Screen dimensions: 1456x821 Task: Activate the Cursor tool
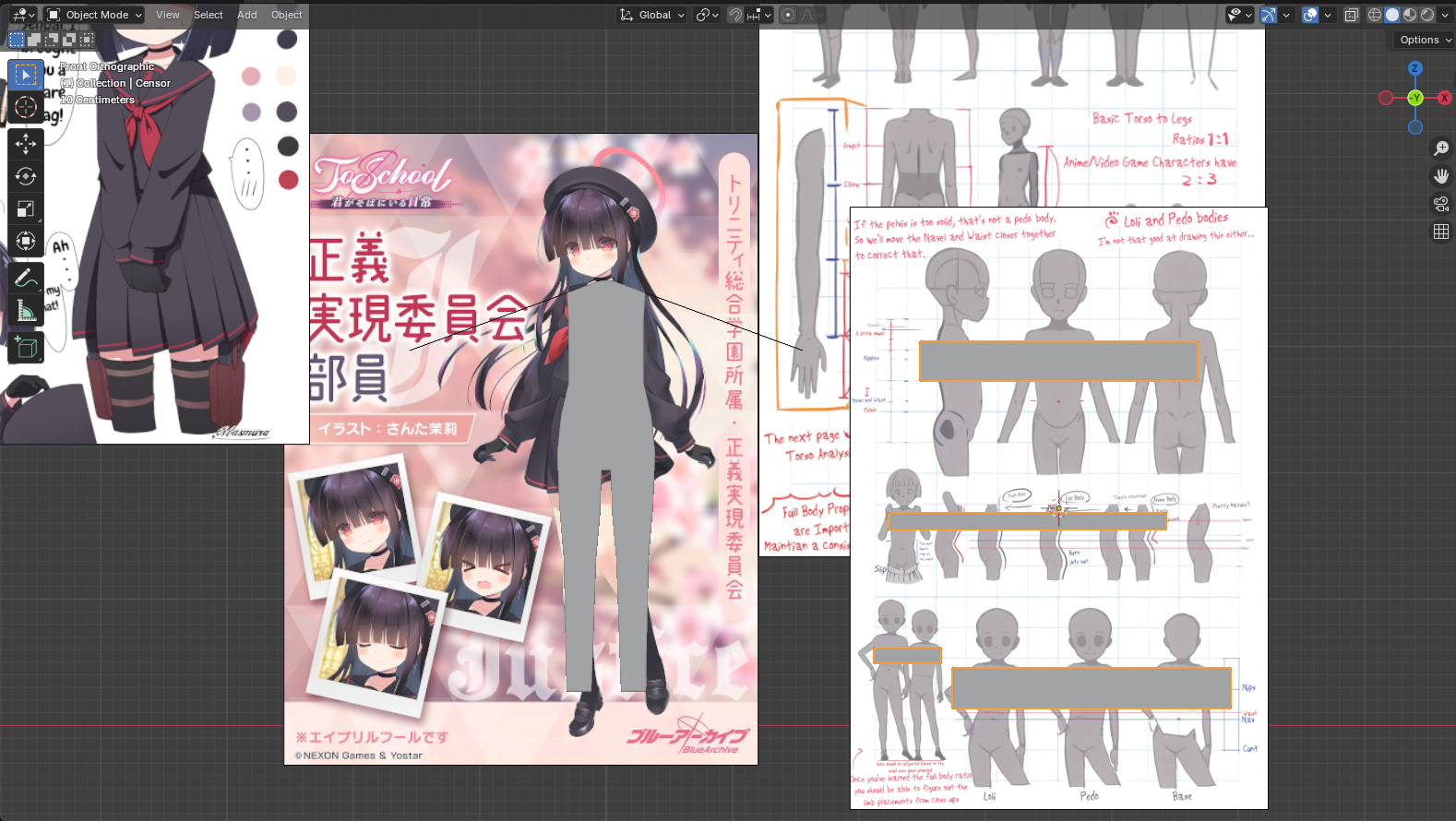coord(26,107)
